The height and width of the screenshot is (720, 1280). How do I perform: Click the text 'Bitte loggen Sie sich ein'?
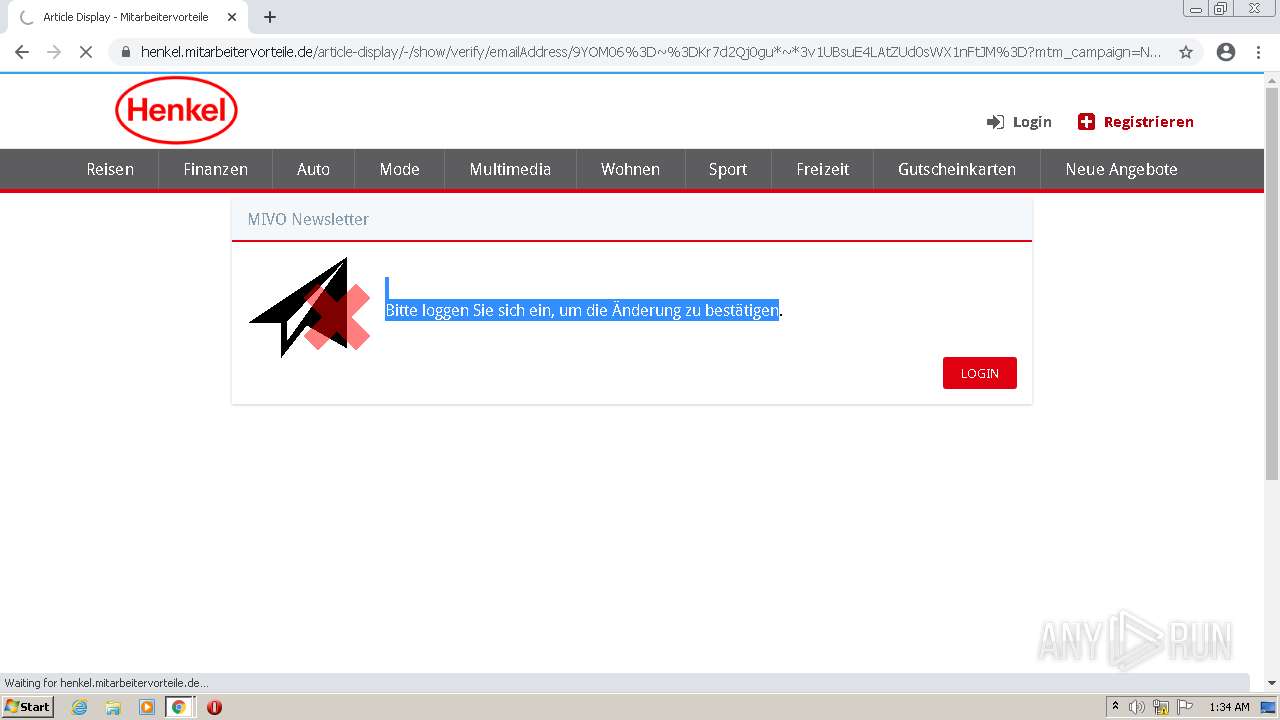(470, 311)
